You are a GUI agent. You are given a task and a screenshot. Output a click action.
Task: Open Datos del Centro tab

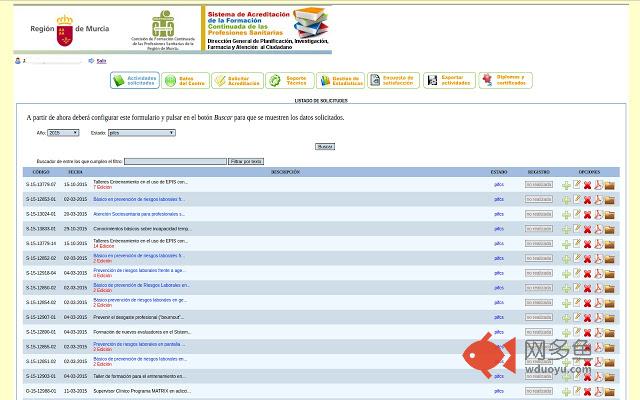[185, 80]
